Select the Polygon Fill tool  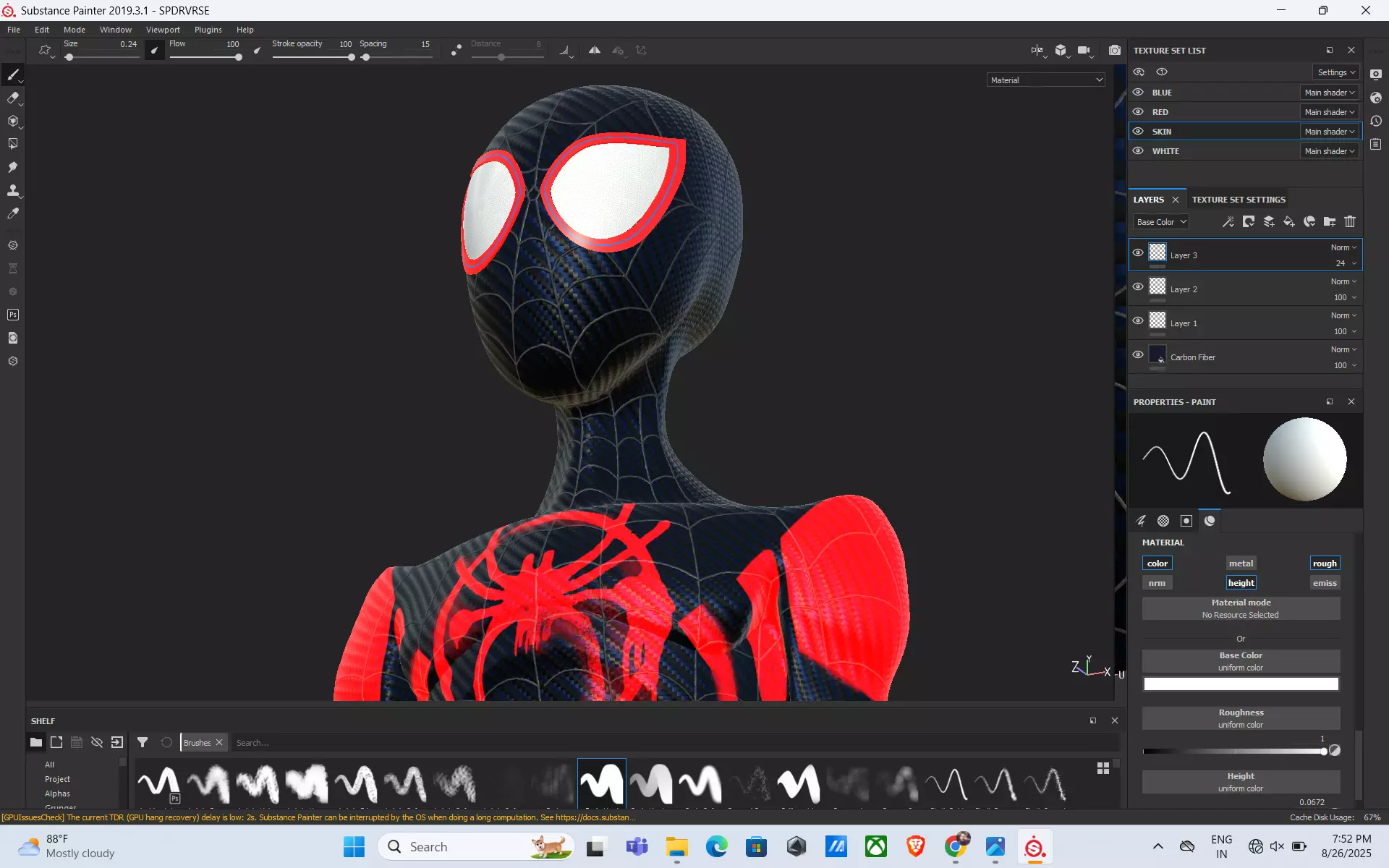point(13,144)
